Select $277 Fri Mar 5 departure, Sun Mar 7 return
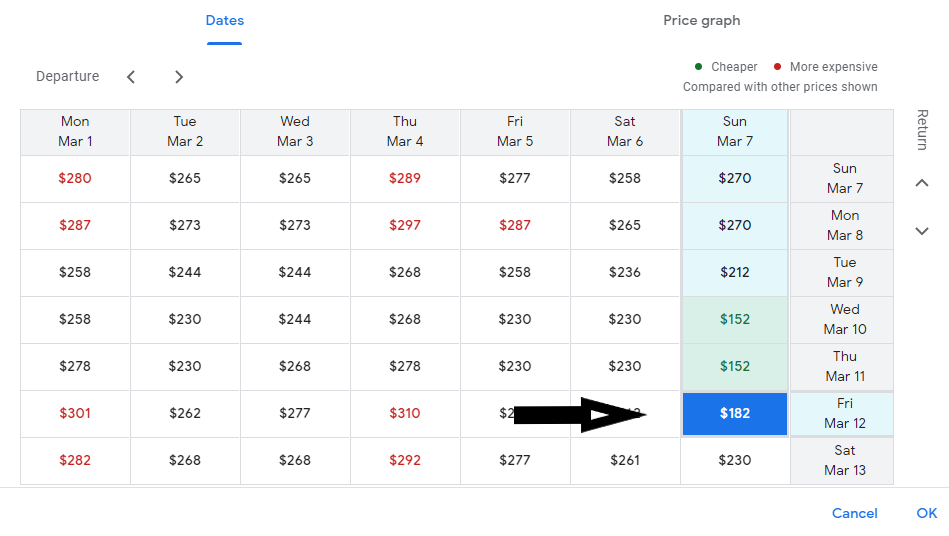 point(515,178)
